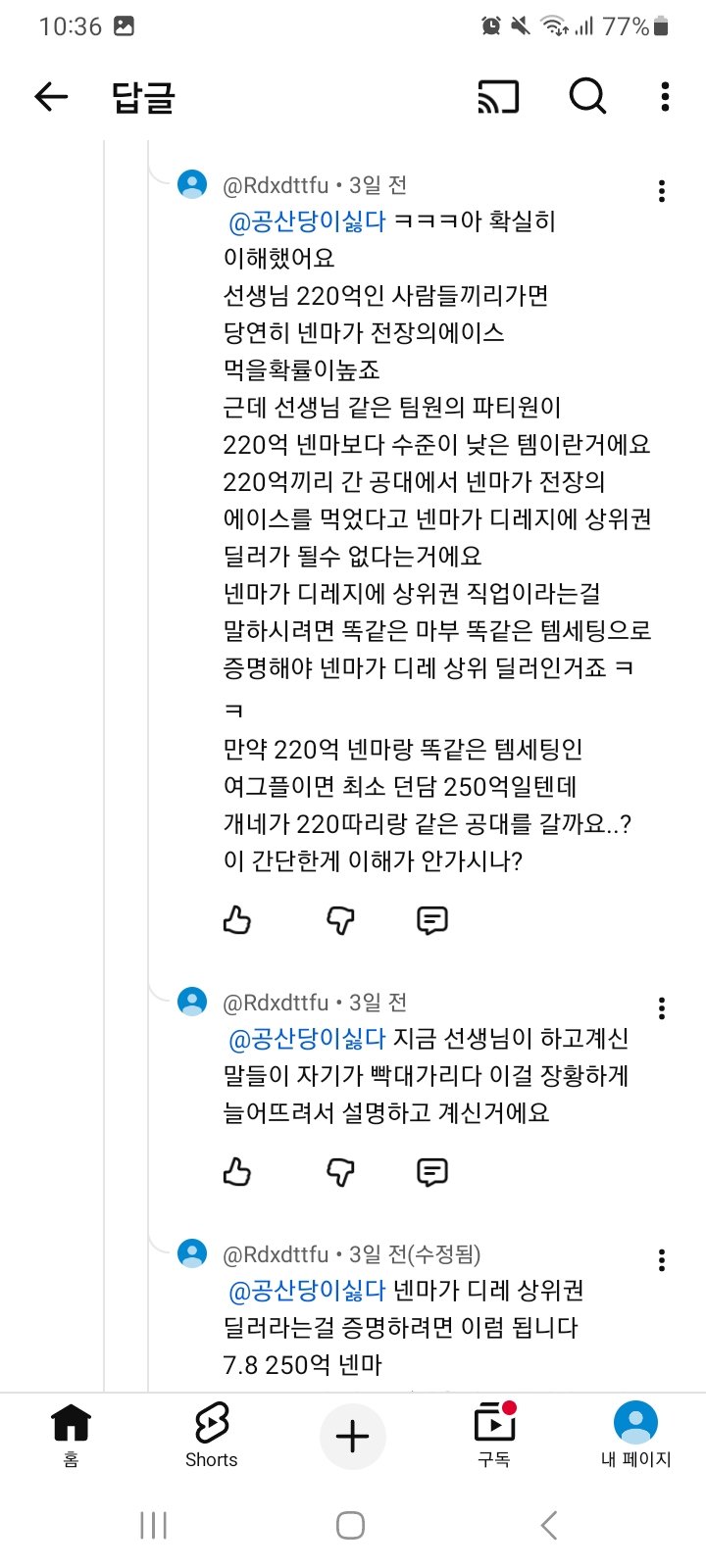706x1568 pixels.
Task: Open the @공산당이싫다 mention in first reply
Action: click(307, 222)
